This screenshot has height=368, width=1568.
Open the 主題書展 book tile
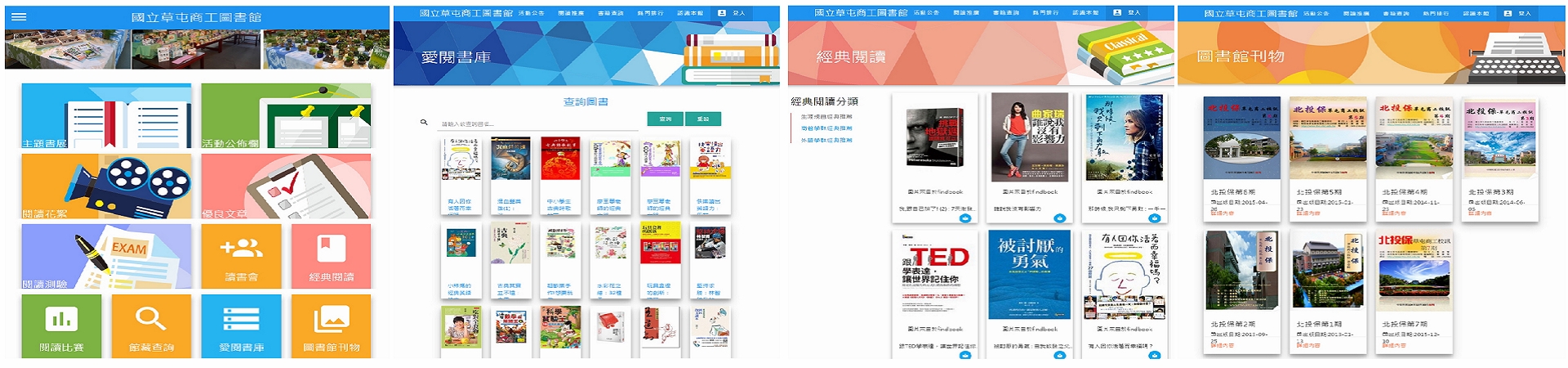106,116
